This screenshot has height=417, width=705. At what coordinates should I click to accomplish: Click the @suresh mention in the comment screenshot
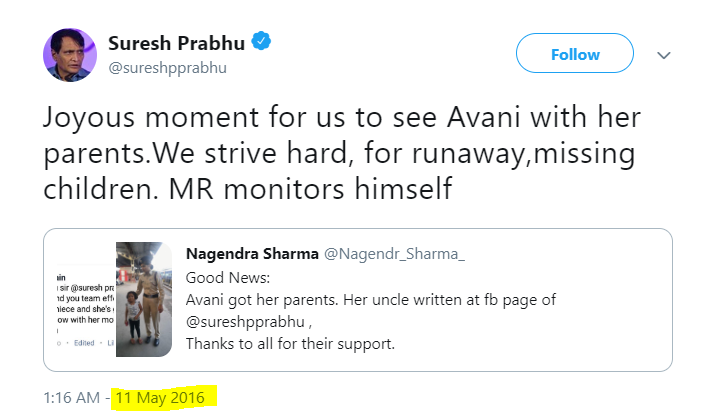pyautogui.click(x=86, y=287)
